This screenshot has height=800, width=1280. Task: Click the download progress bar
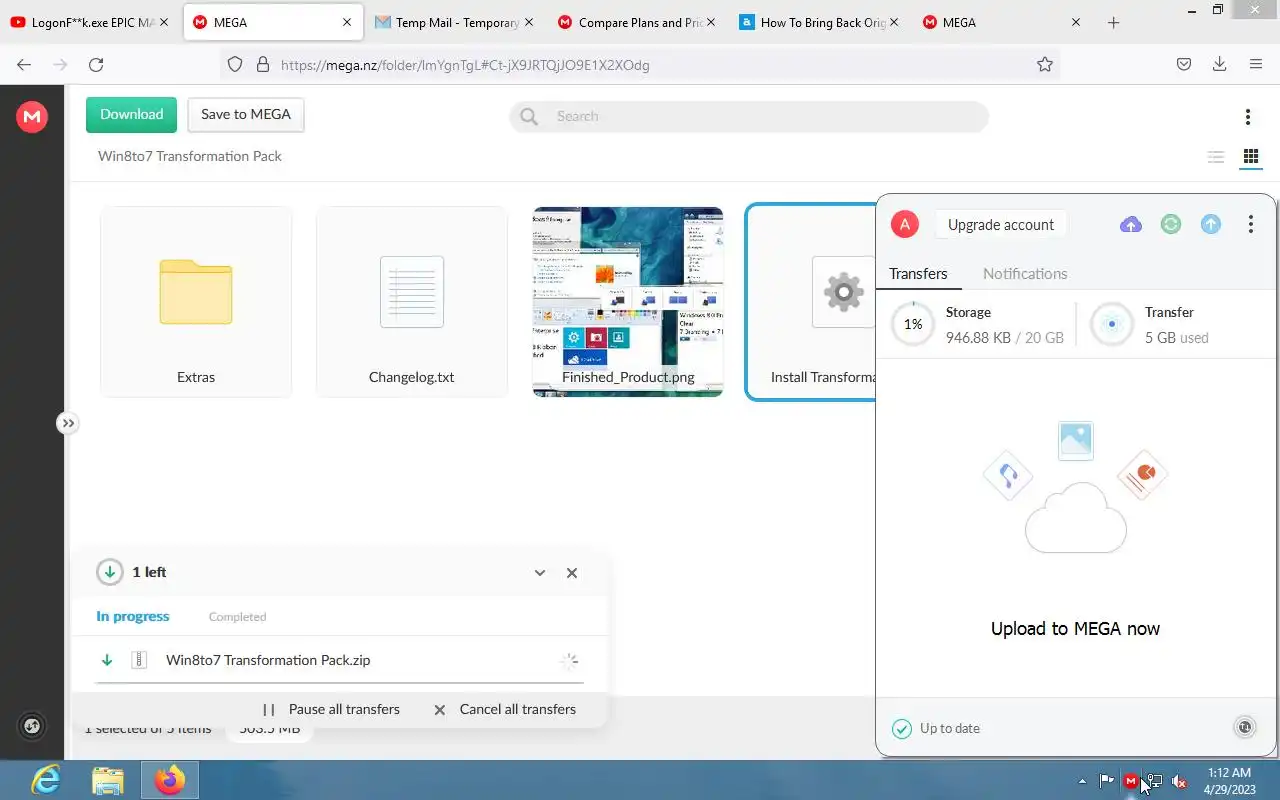click(x=339, y=683)
